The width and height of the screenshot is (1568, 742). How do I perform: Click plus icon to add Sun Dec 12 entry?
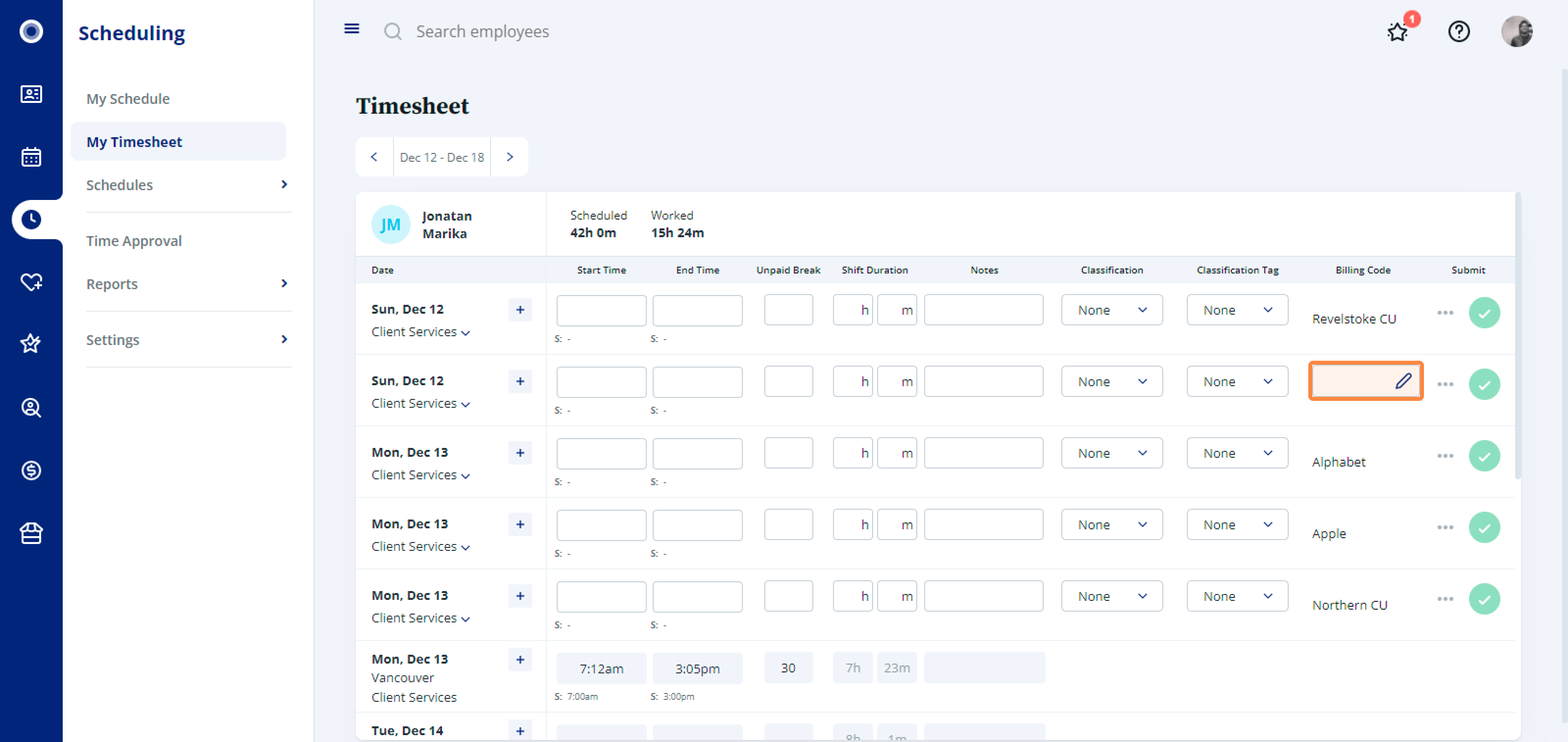(519, 309)
